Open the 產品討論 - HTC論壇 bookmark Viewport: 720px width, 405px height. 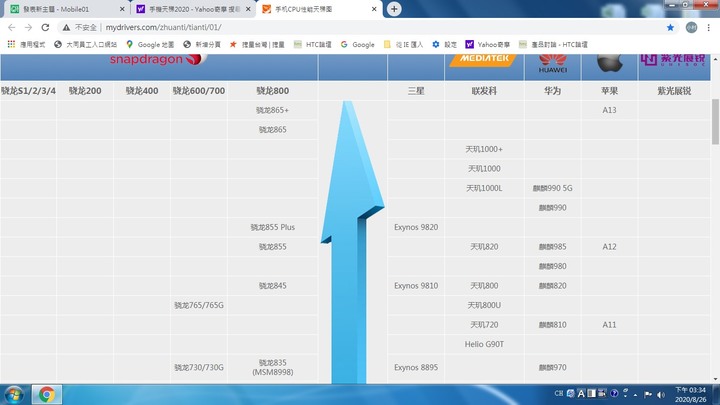click(x=553, y=45)
